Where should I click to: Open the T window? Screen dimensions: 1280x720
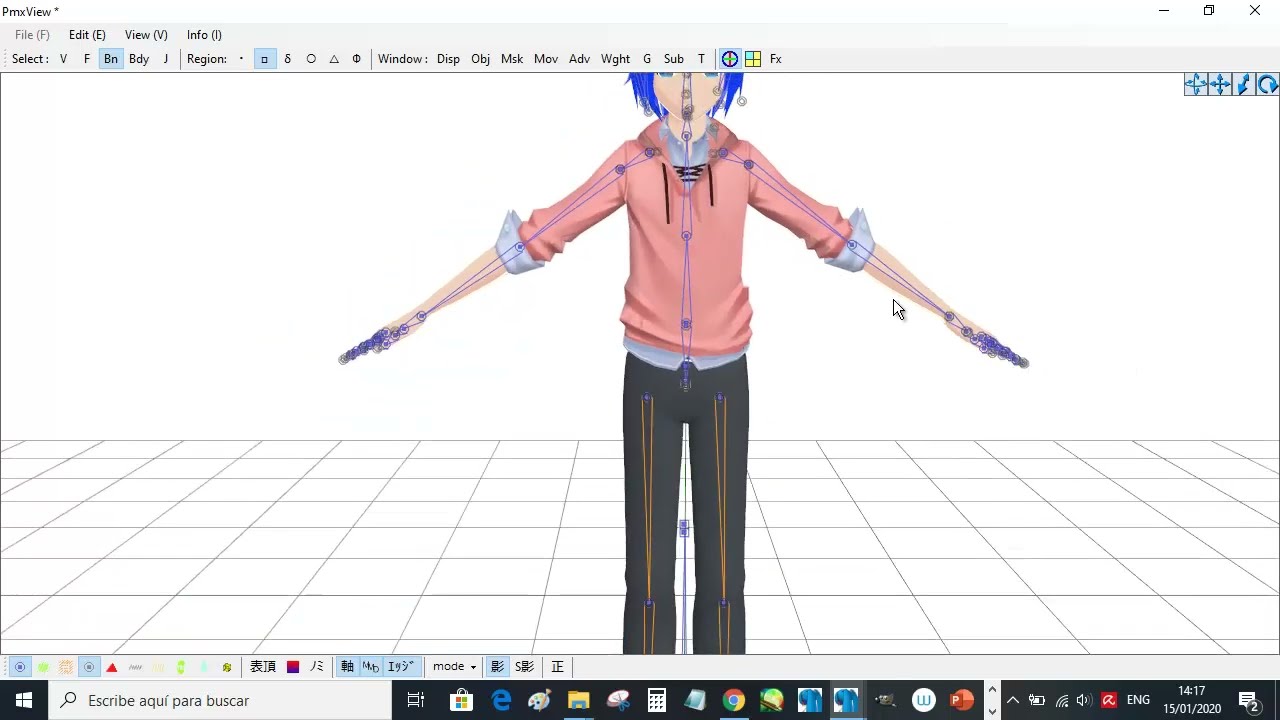point(701,59)
